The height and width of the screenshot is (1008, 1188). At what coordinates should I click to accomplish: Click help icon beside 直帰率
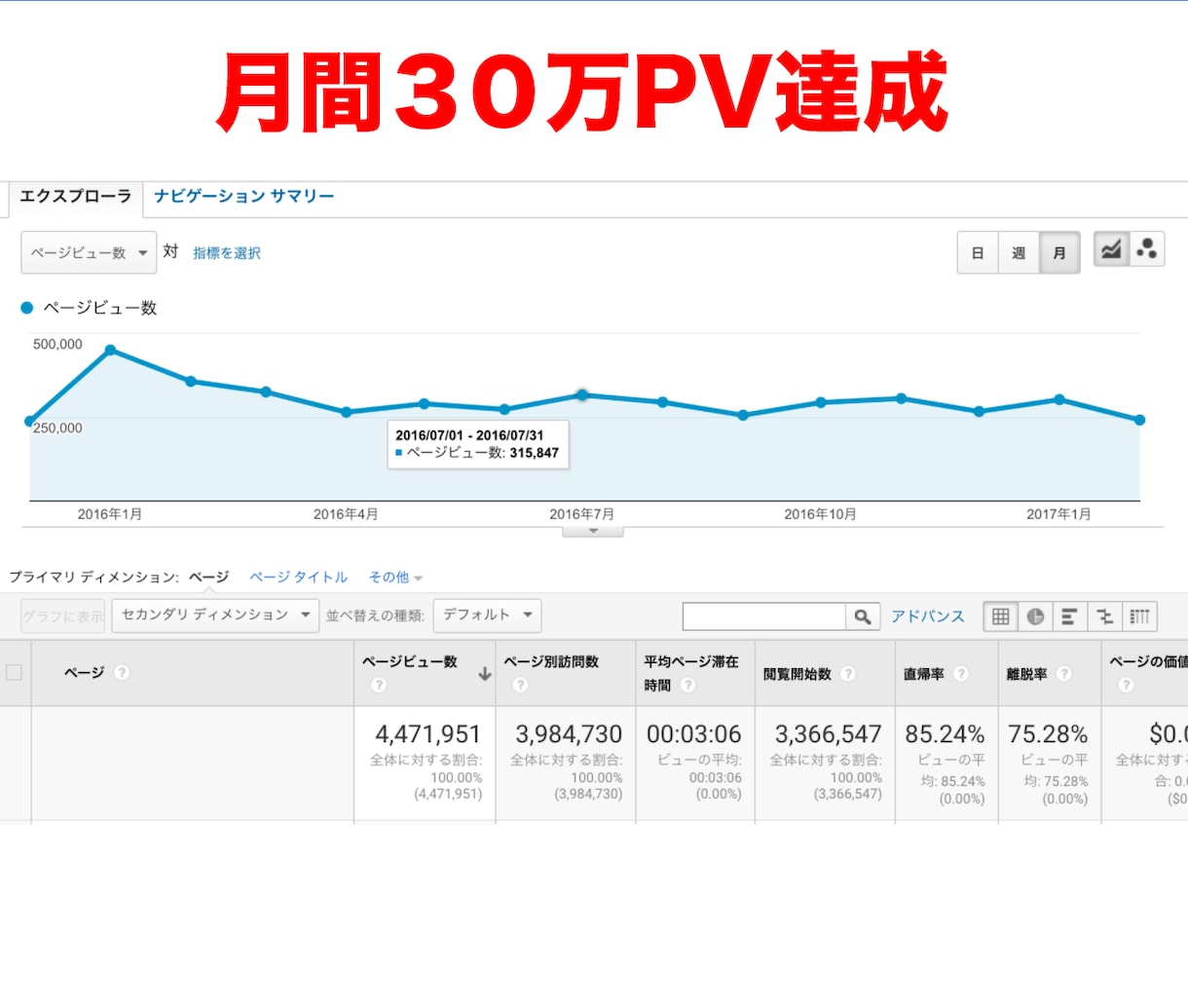[x=961, y=674]
